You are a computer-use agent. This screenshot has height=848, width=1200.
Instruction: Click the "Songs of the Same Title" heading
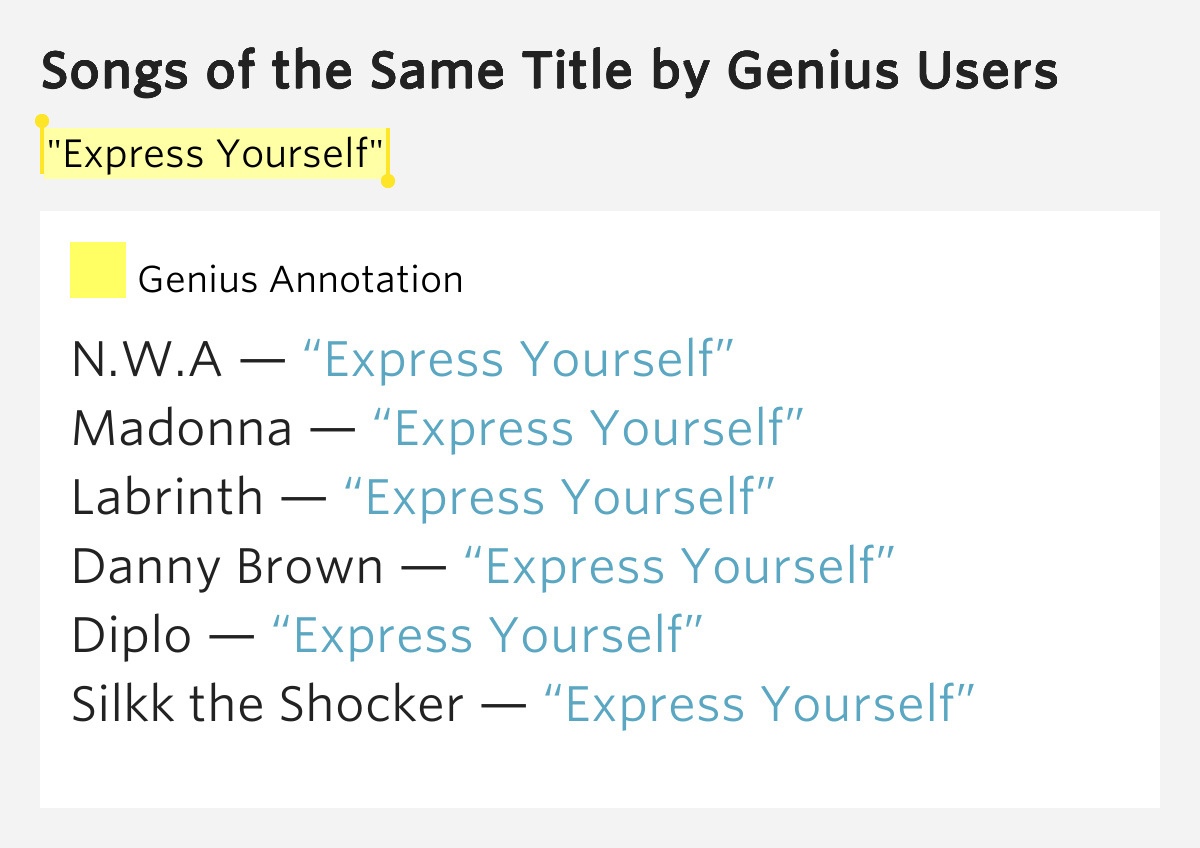[549, 72]
